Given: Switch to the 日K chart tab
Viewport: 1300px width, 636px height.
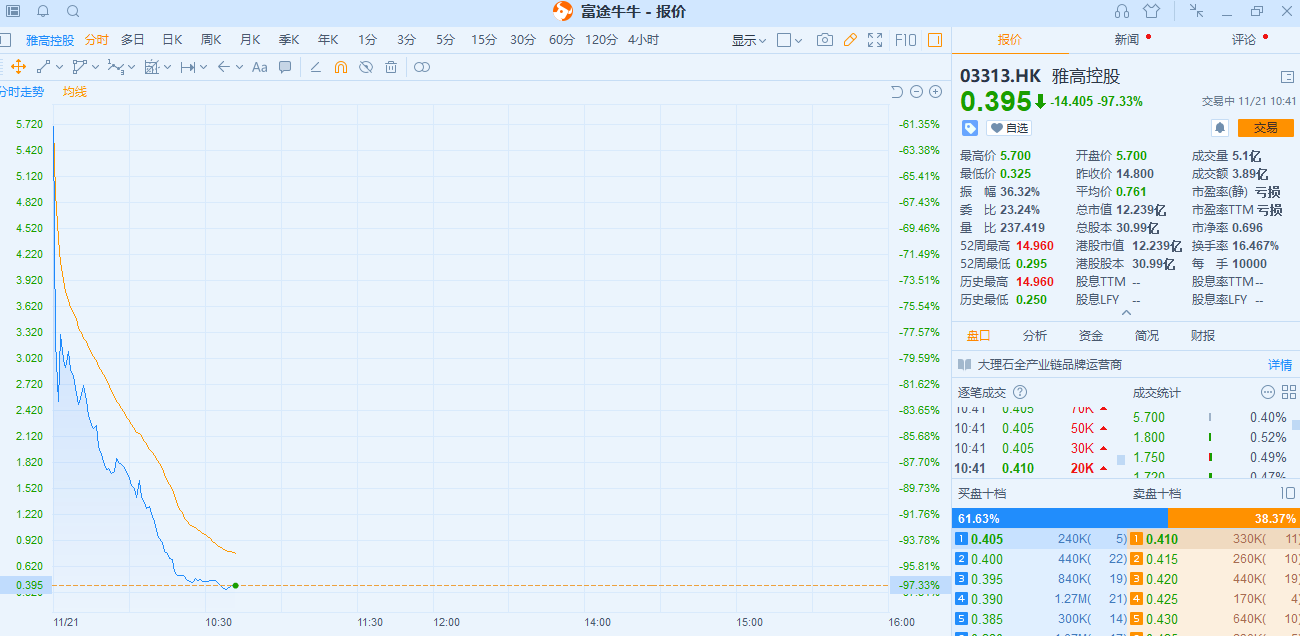Looking at the screenshot, I should point(172,40).
